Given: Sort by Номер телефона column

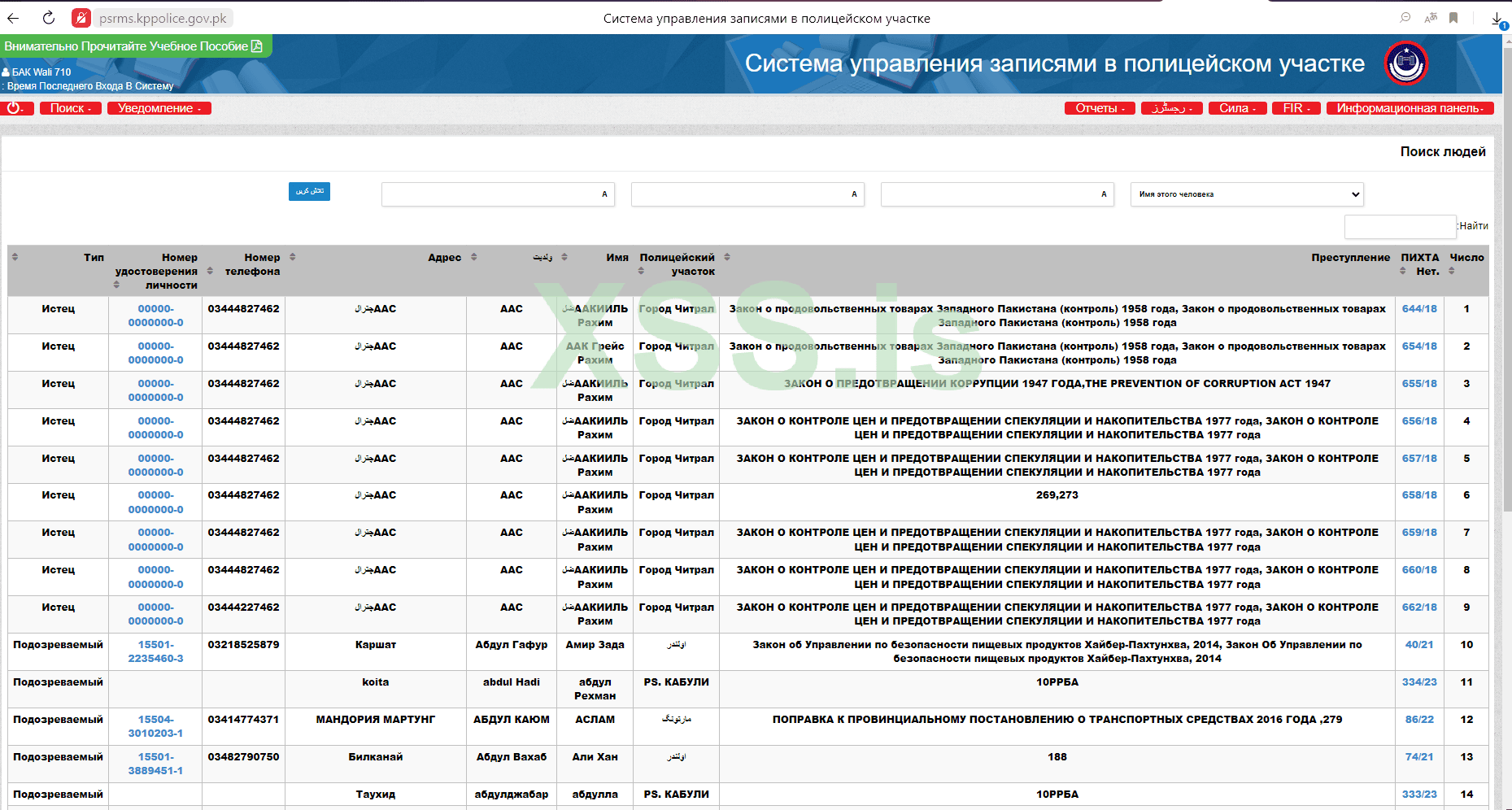Looking at the screenshot, I should click(210, 271).
